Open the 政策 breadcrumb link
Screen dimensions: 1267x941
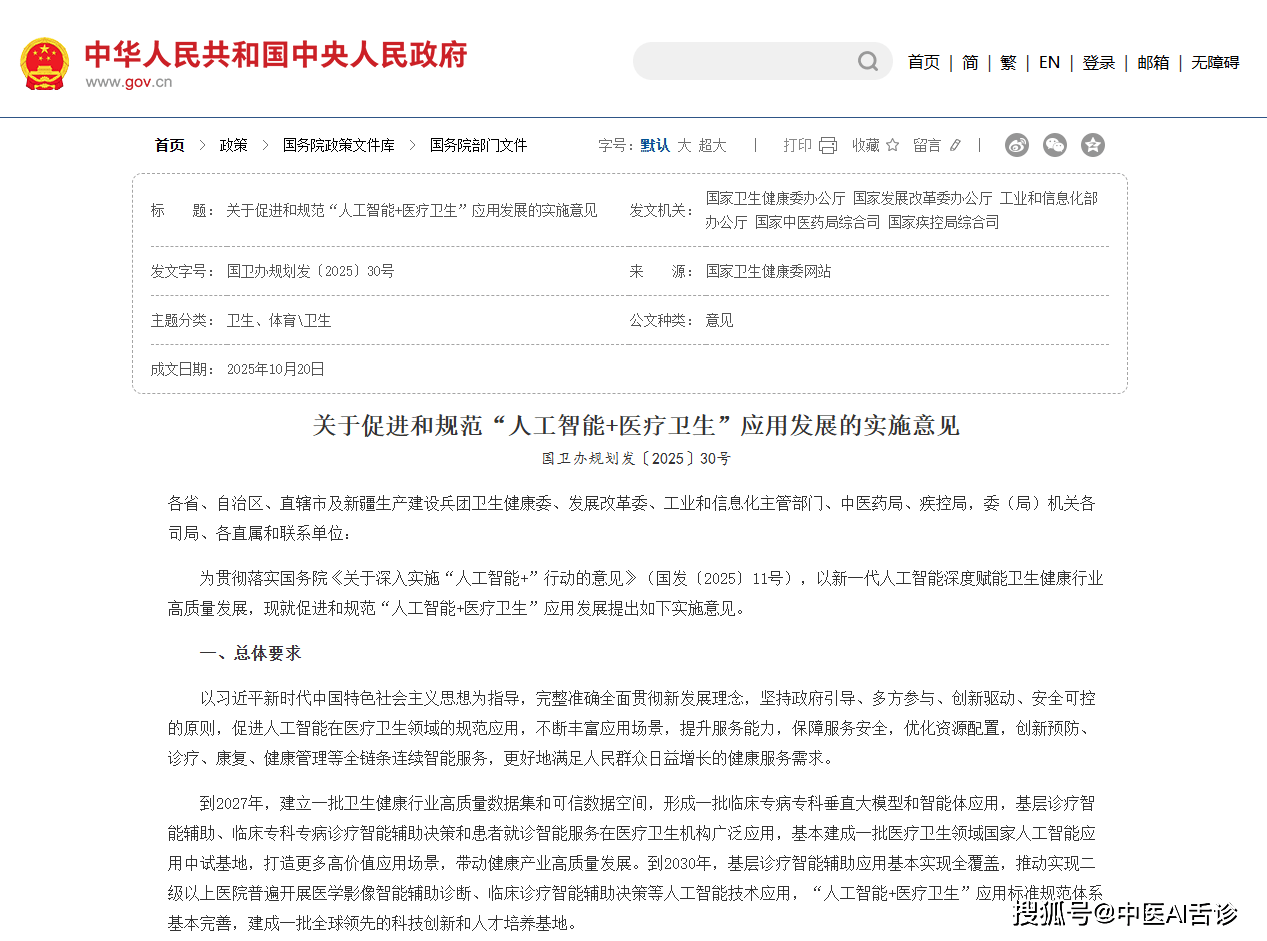(x=234, y=146)
